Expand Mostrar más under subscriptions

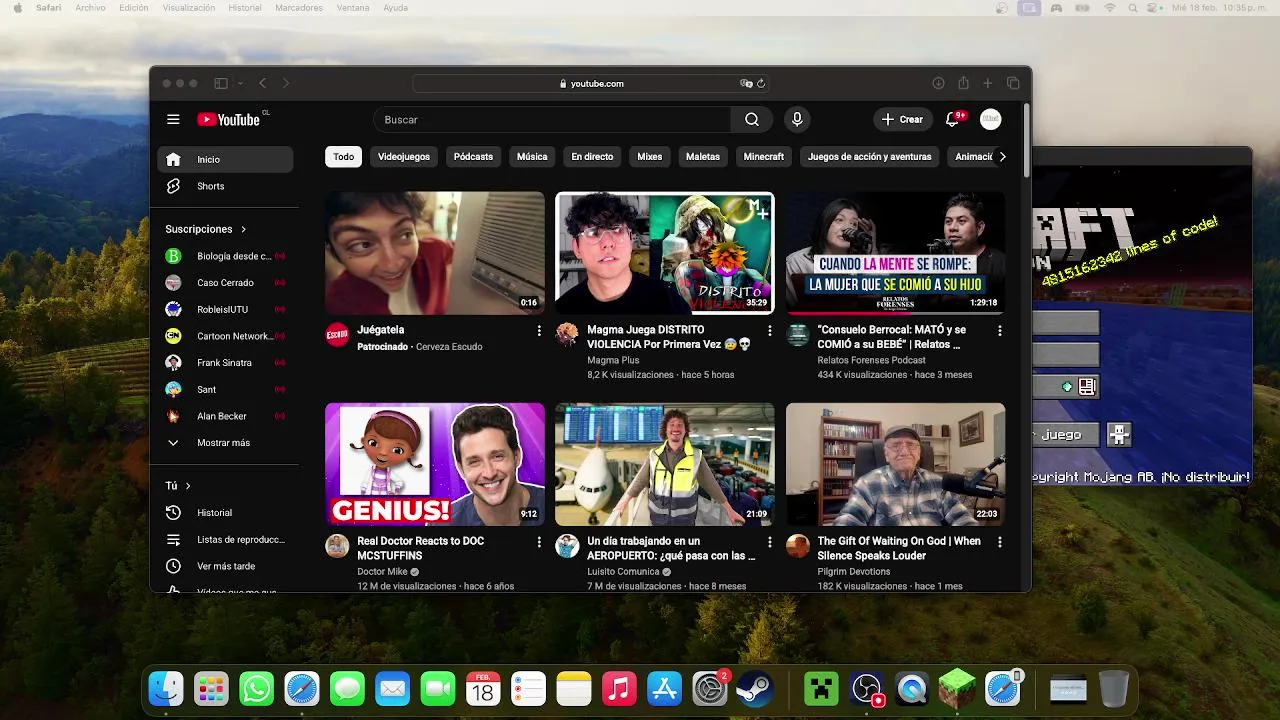point(225,443)
